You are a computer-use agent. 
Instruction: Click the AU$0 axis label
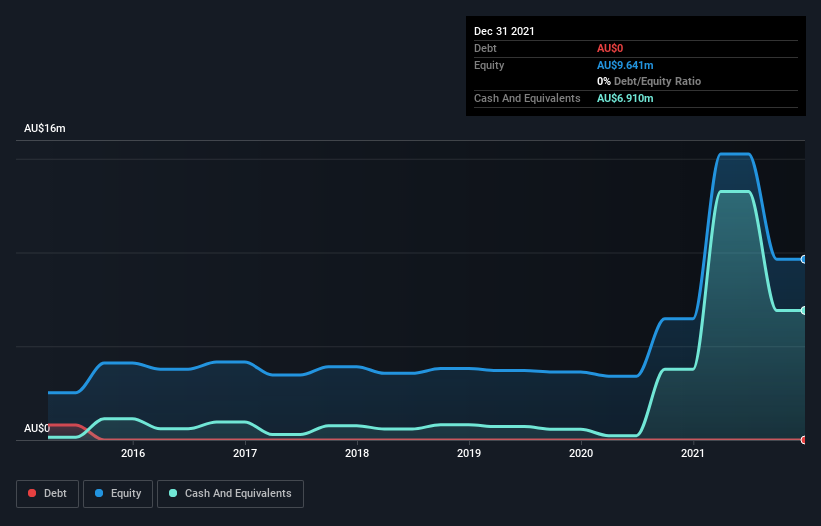(x=37, y=428)
